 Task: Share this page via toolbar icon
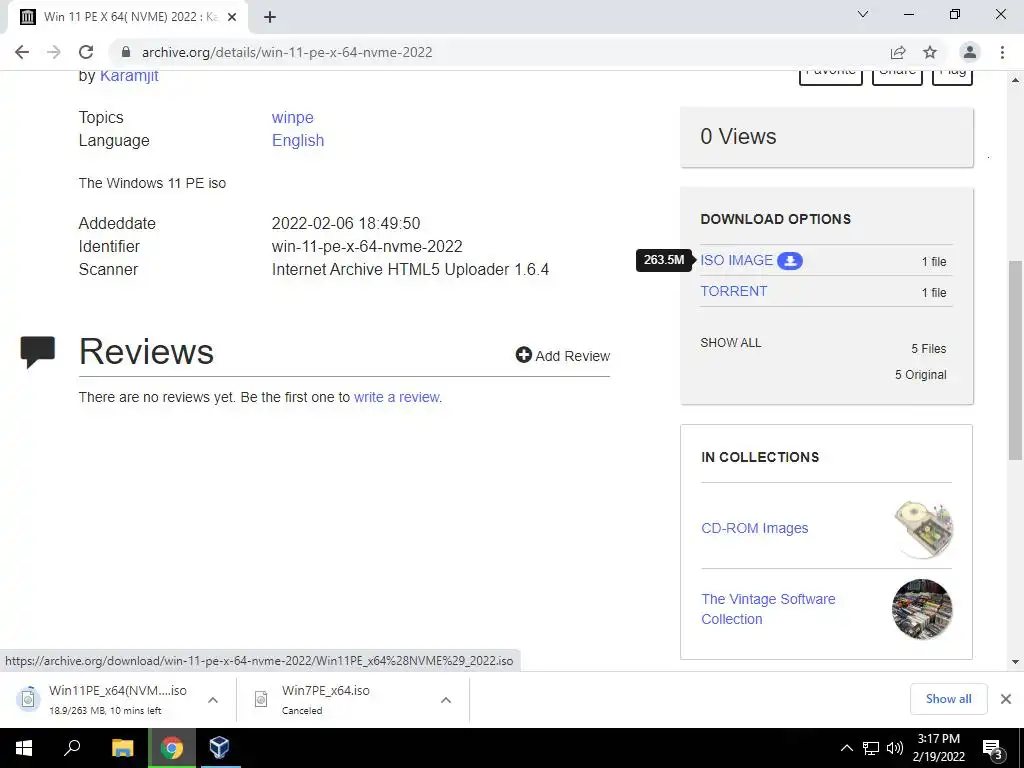(898, 52)
